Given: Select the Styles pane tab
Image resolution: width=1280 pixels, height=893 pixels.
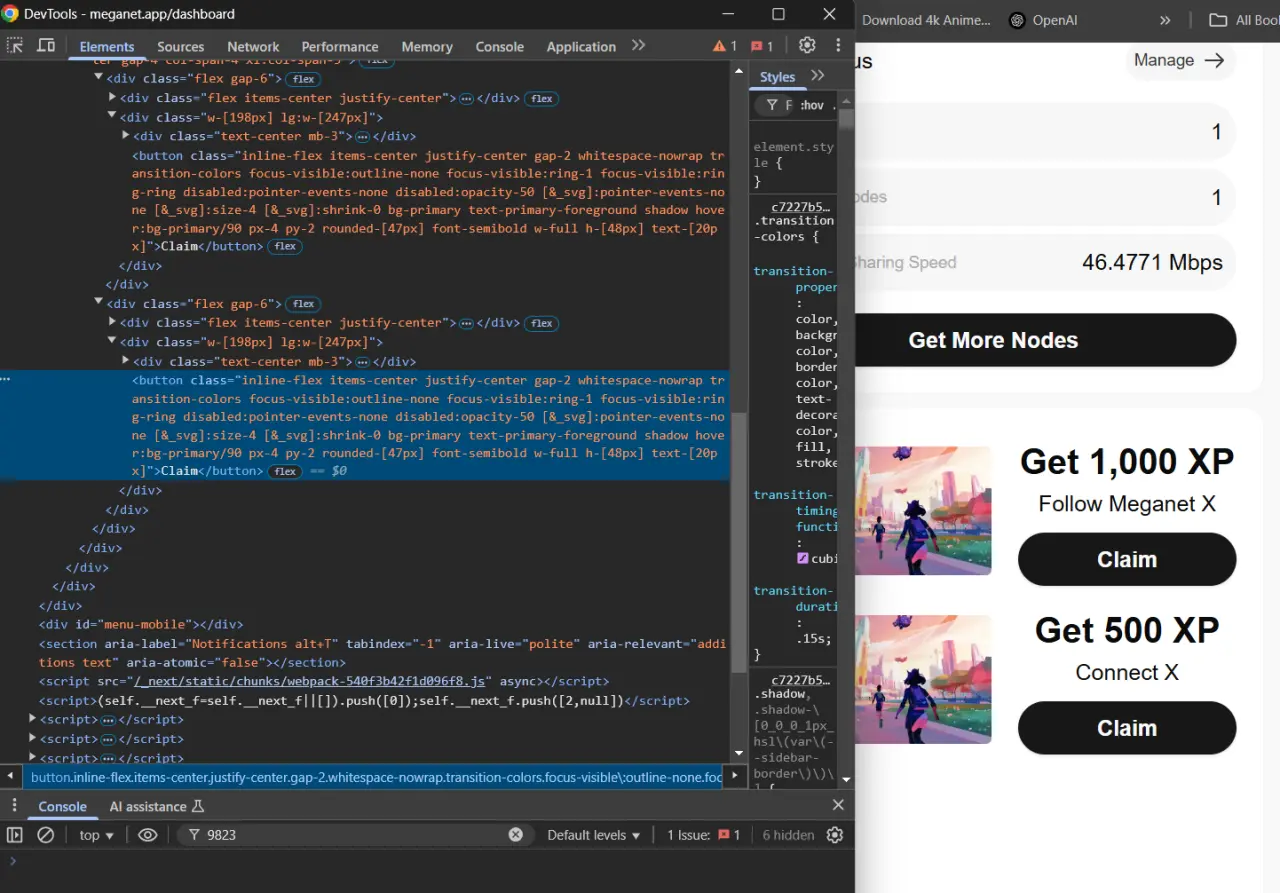Looking at the screenshot, I should [777, 77].
